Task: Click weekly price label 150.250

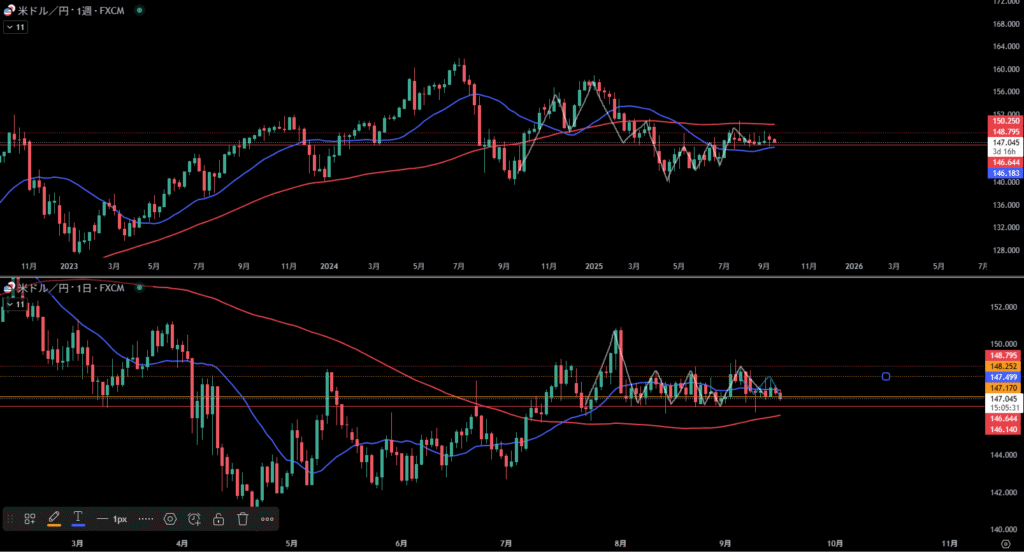Action: pos(1005,121)
